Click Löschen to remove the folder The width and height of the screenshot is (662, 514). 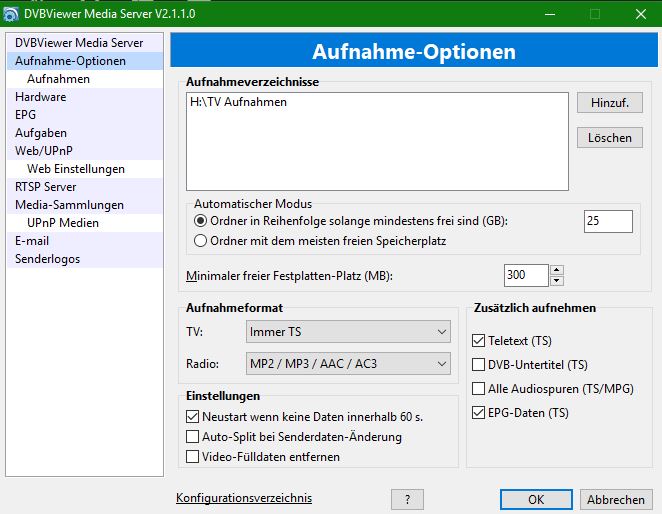tap(610, 138)
